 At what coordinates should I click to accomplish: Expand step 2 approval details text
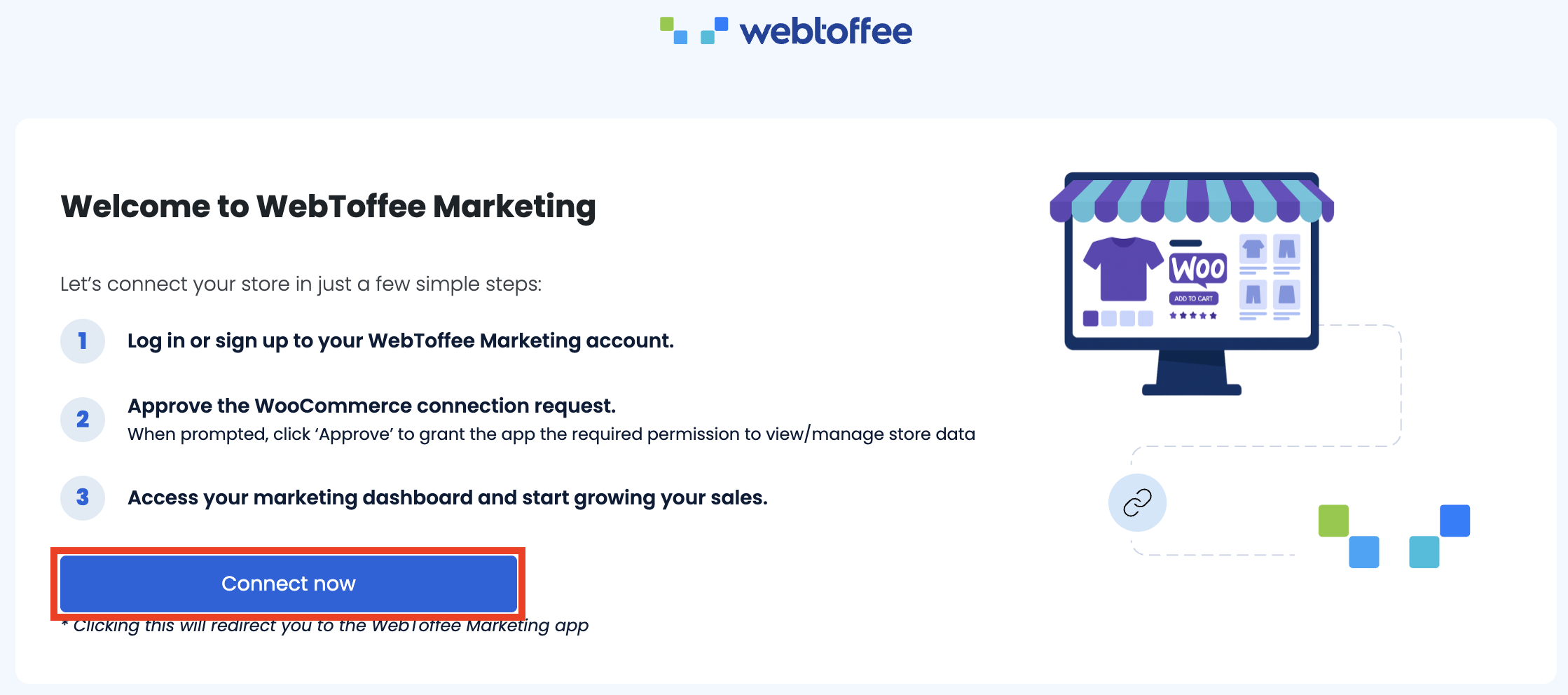551,434
